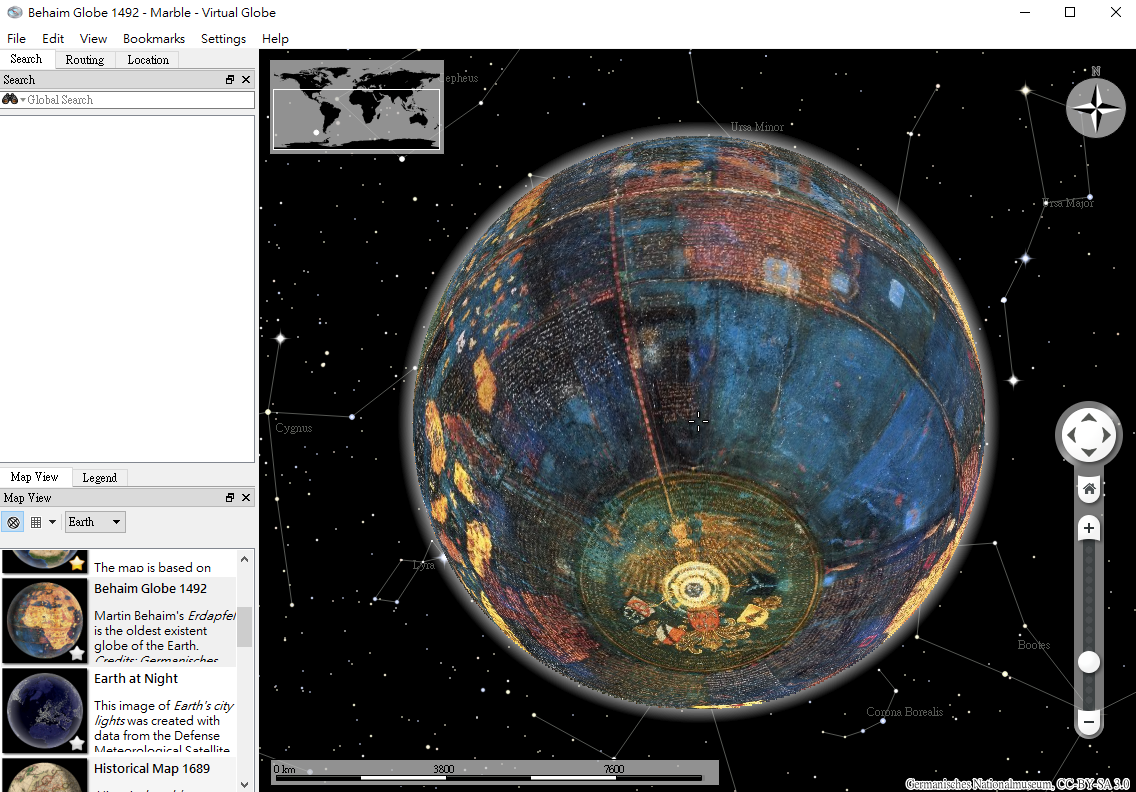1136x792 pixels.
Task: Float the Search panel
Action: coord(230,80)
